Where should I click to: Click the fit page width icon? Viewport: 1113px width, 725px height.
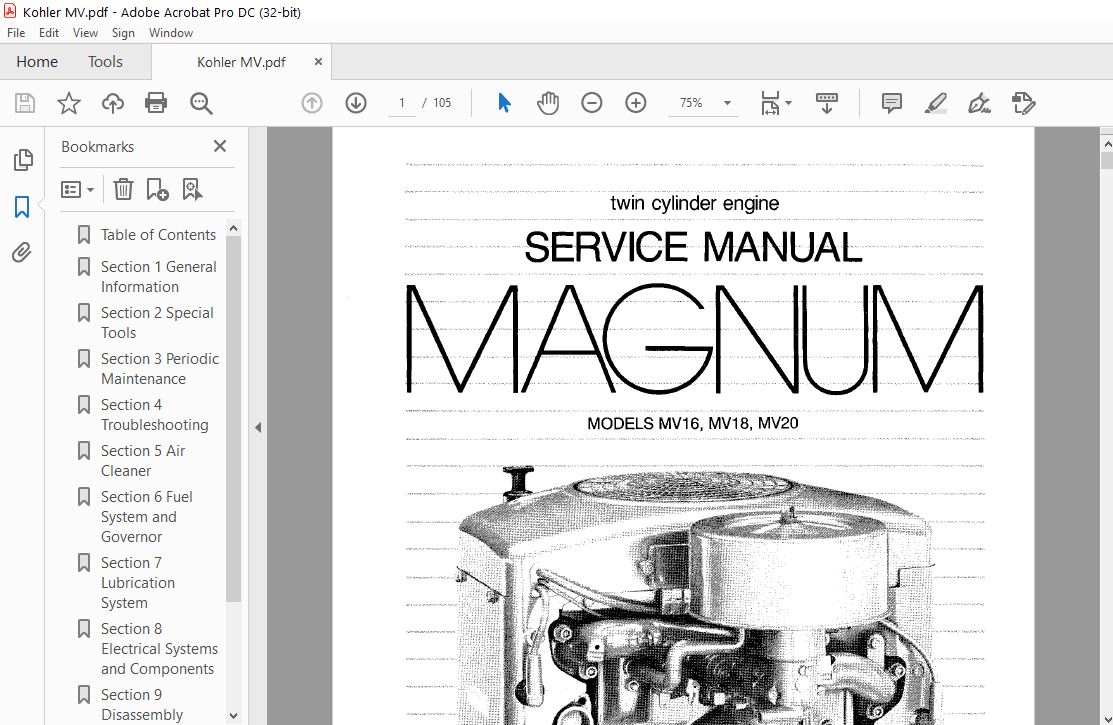pos(771,103)
